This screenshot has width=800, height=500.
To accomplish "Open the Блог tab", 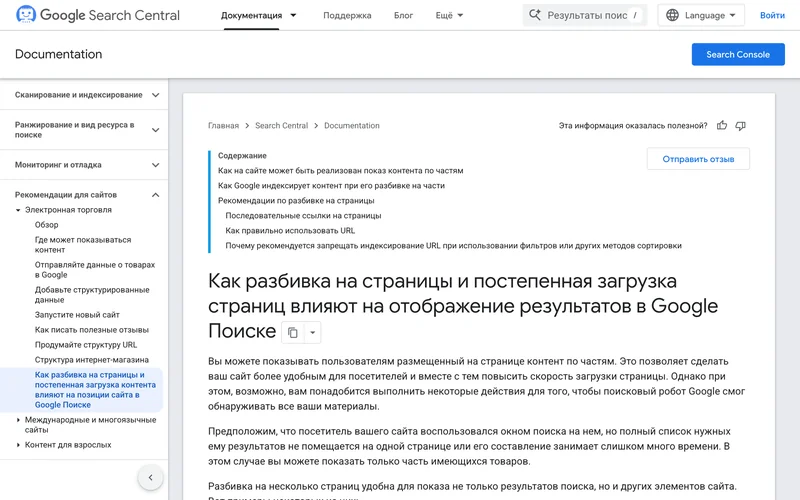I will (x=403, y=15).
